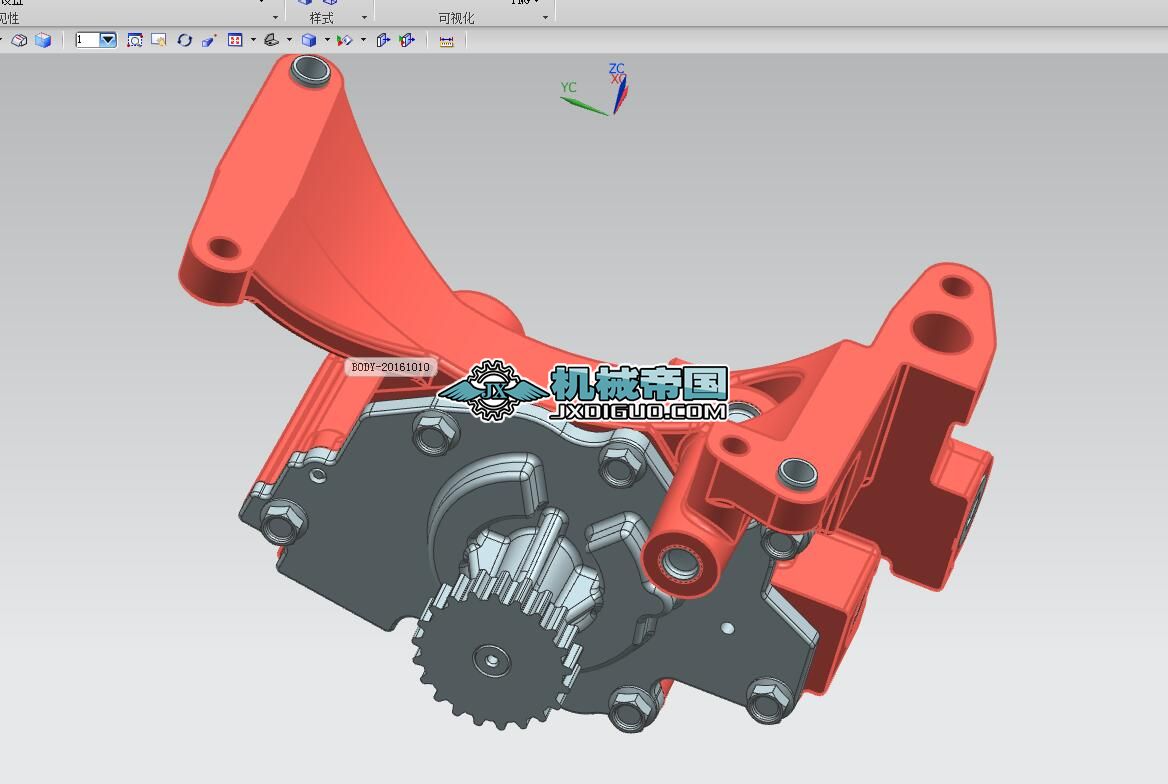
Task: Click the measure ruler icon
Action: [446, 40]
